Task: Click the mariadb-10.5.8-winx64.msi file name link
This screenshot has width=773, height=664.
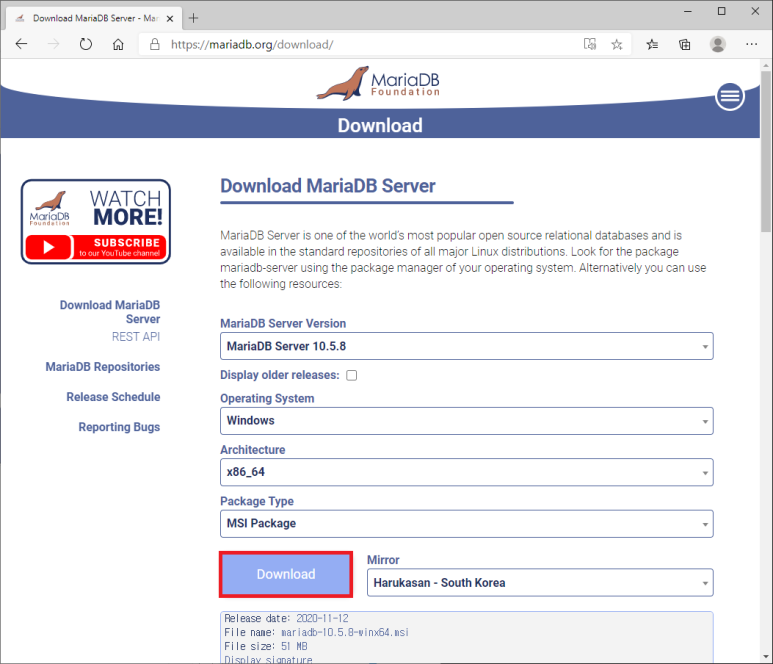Action: pyautogui.click(x=345, y=632)
